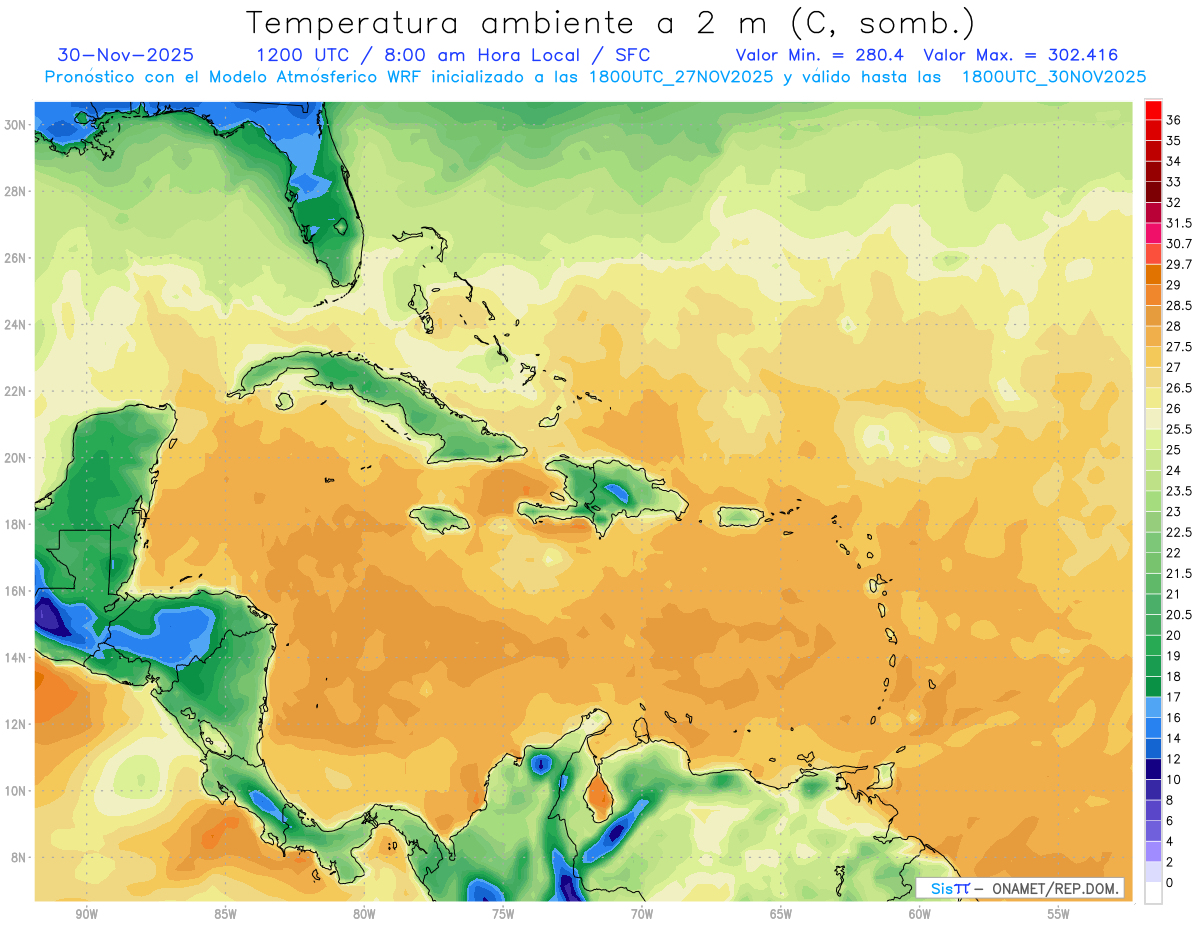Click the colorbar value '14'

1174,738
